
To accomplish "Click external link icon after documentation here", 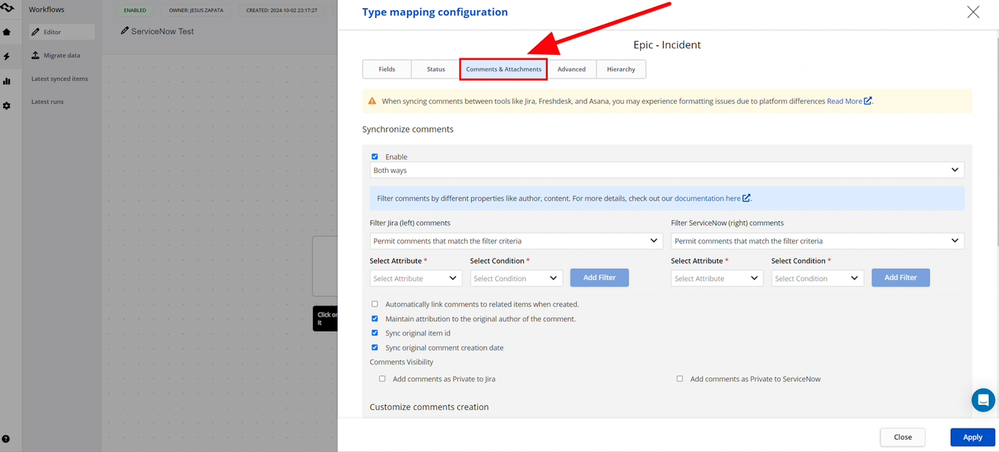I will click(x=746, y=198).
